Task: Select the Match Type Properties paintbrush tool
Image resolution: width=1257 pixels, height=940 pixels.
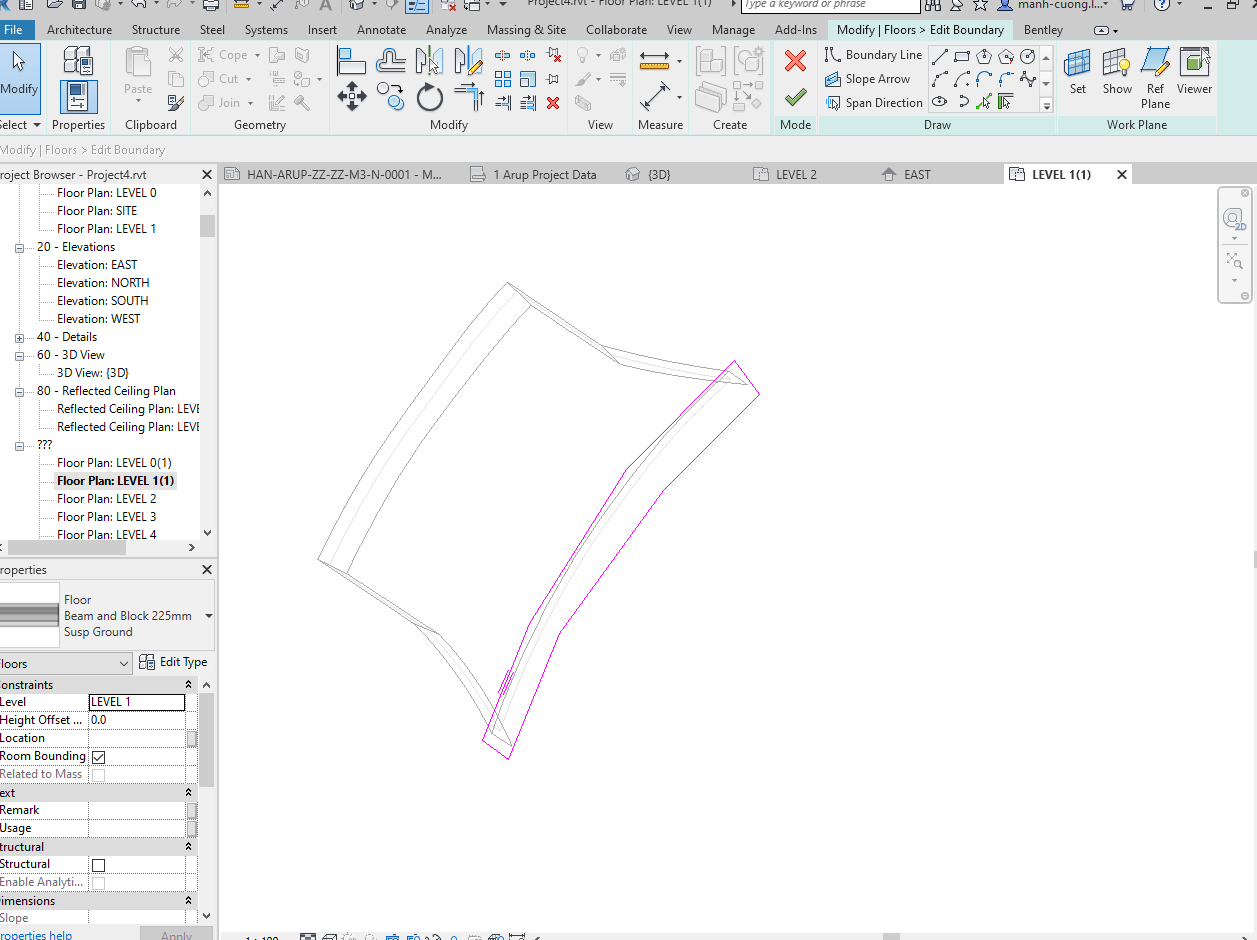Action: tap(174, 103)
